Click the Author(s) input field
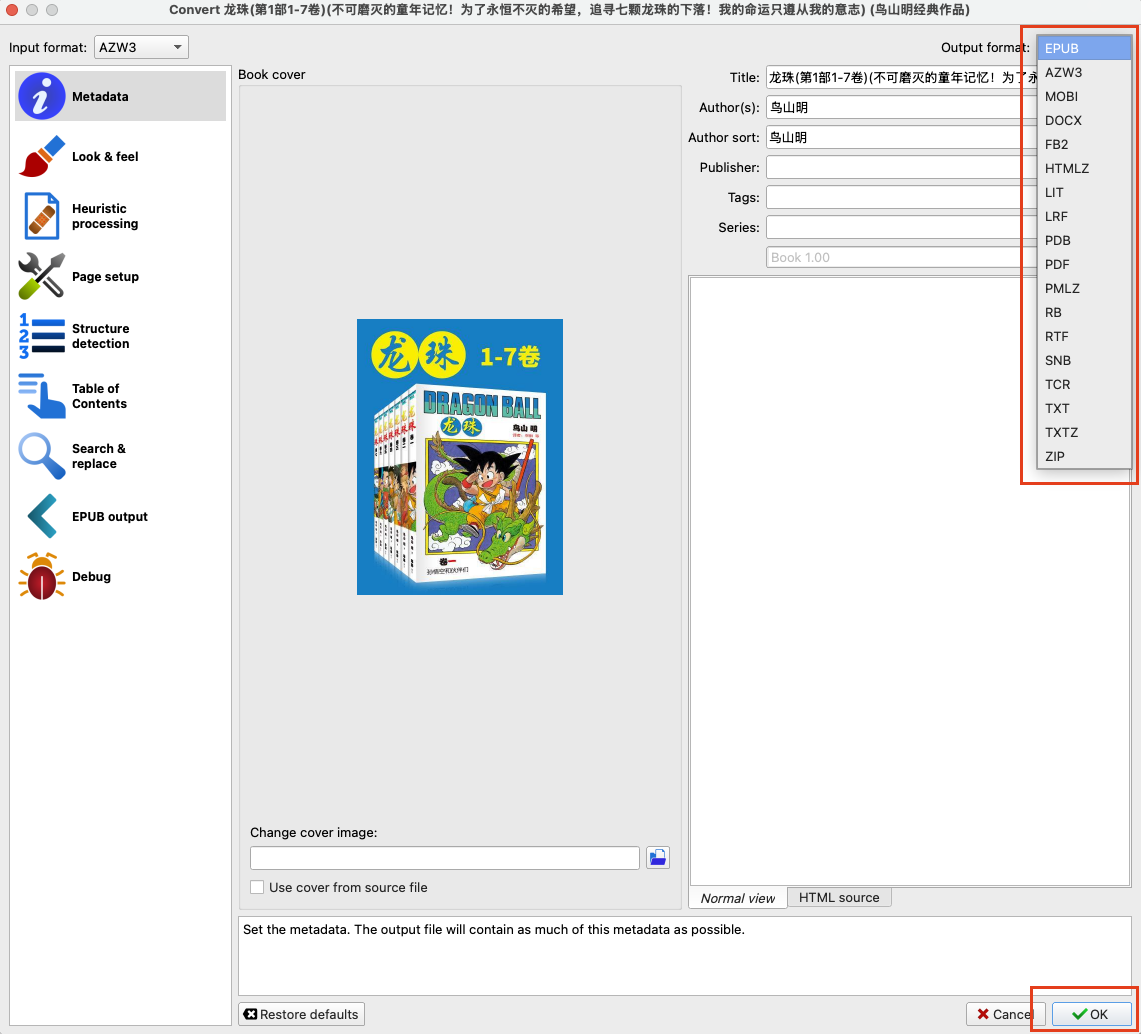The image size is (1141, 1034). (x=900, y=107)
